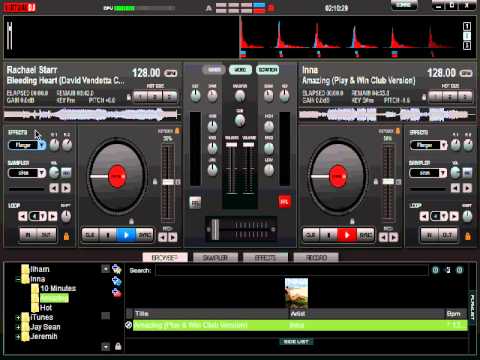Screen dimensions: 480x360
Task: Switch to the Sampler tab
Action: [x=215, y=258]
